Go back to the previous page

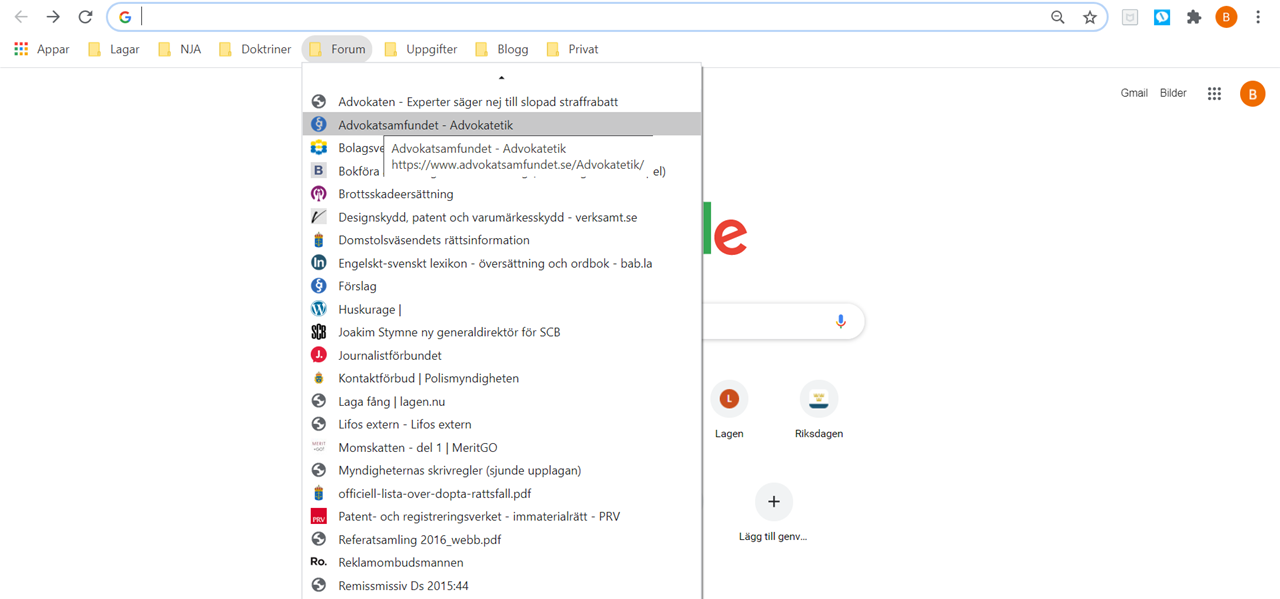21,17
